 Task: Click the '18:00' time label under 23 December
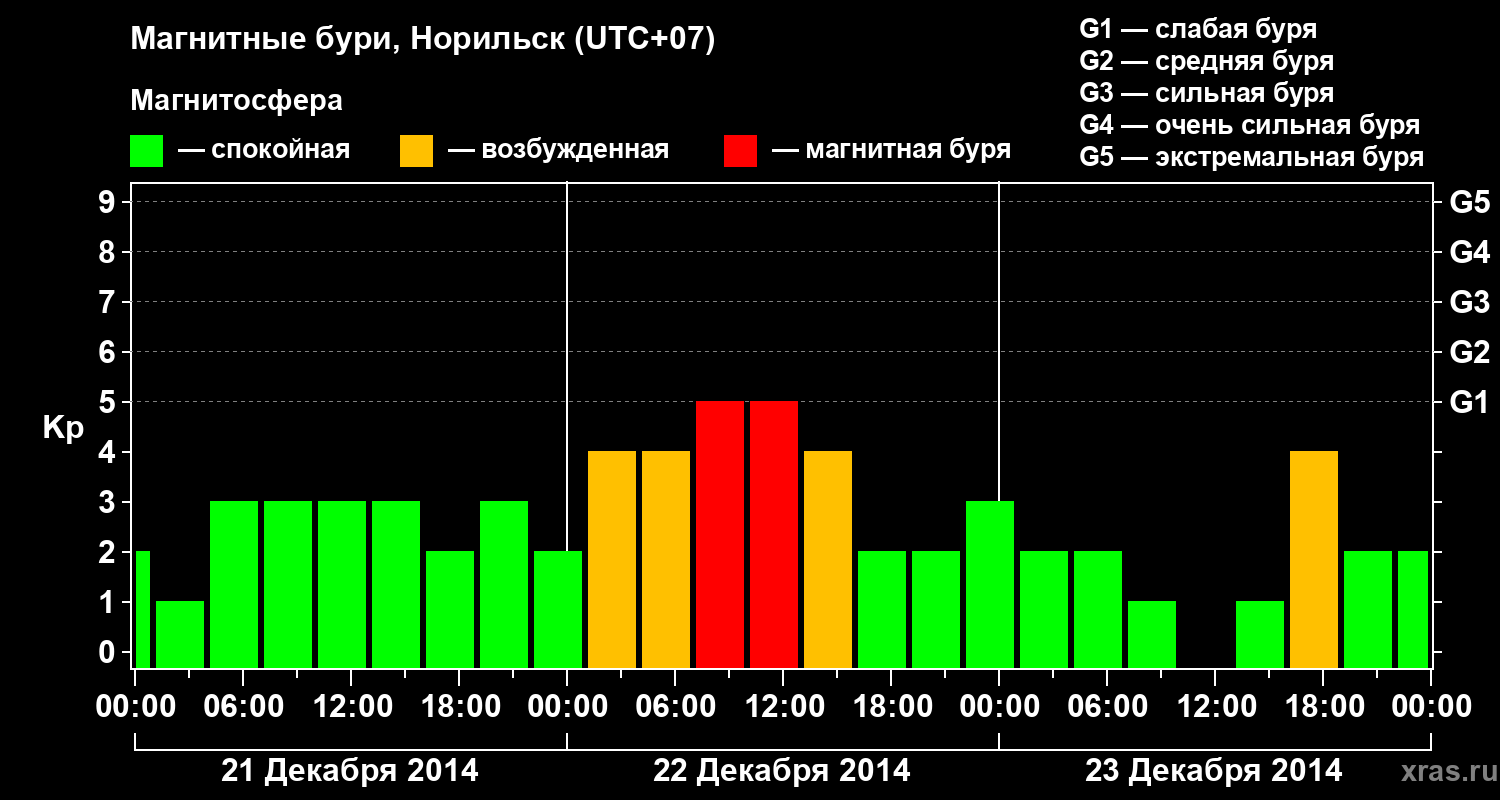[1323, 707]
